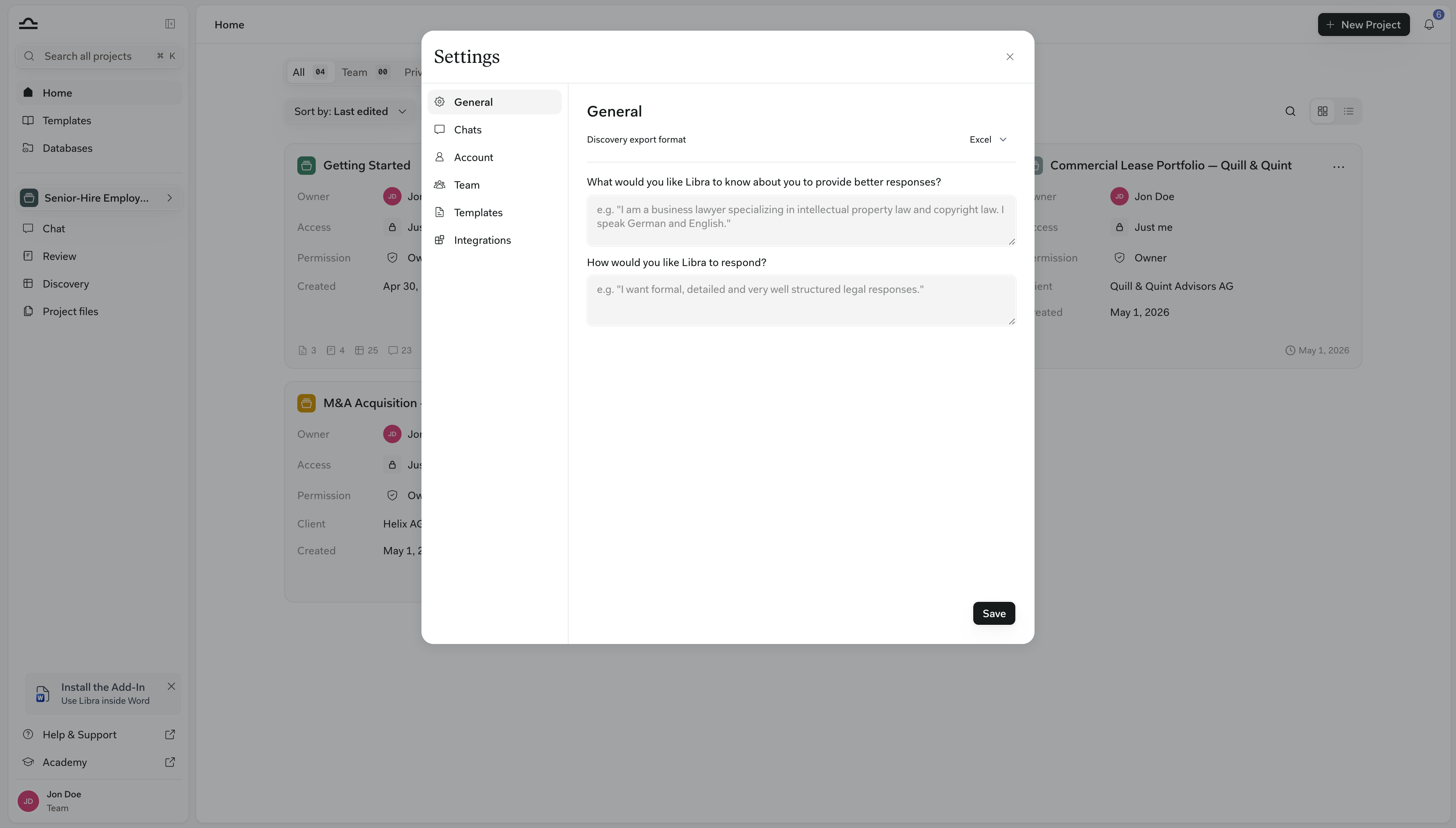
Task: Click the Word add-in document icon
Action: point(43,694)
